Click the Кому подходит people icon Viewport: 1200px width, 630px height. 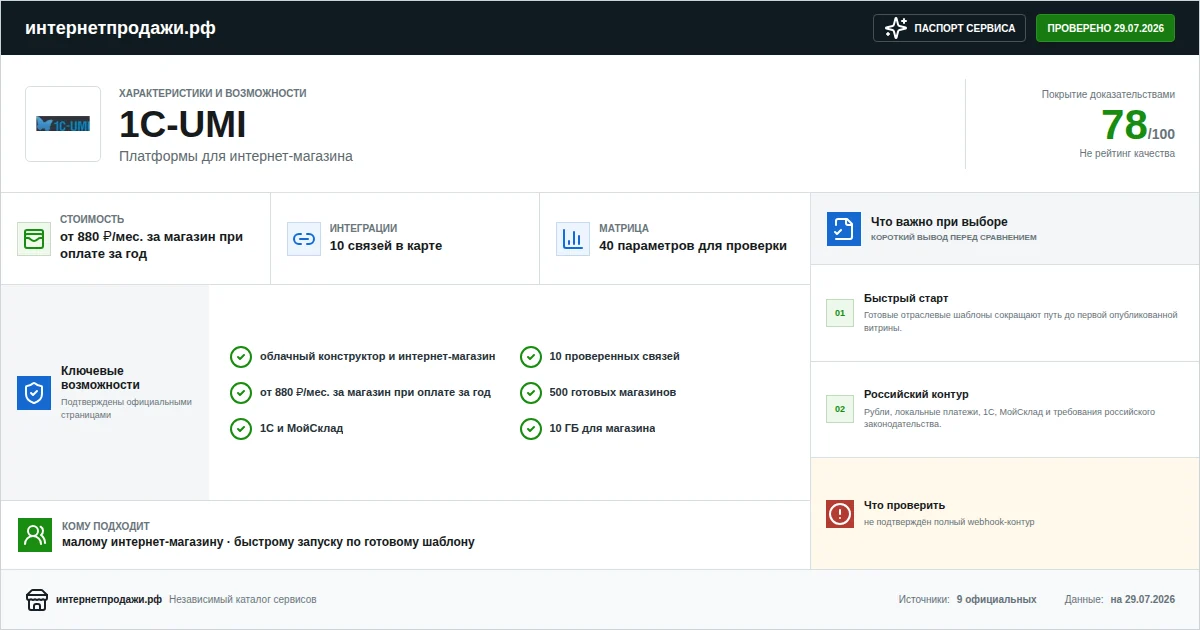click(35, 535)
